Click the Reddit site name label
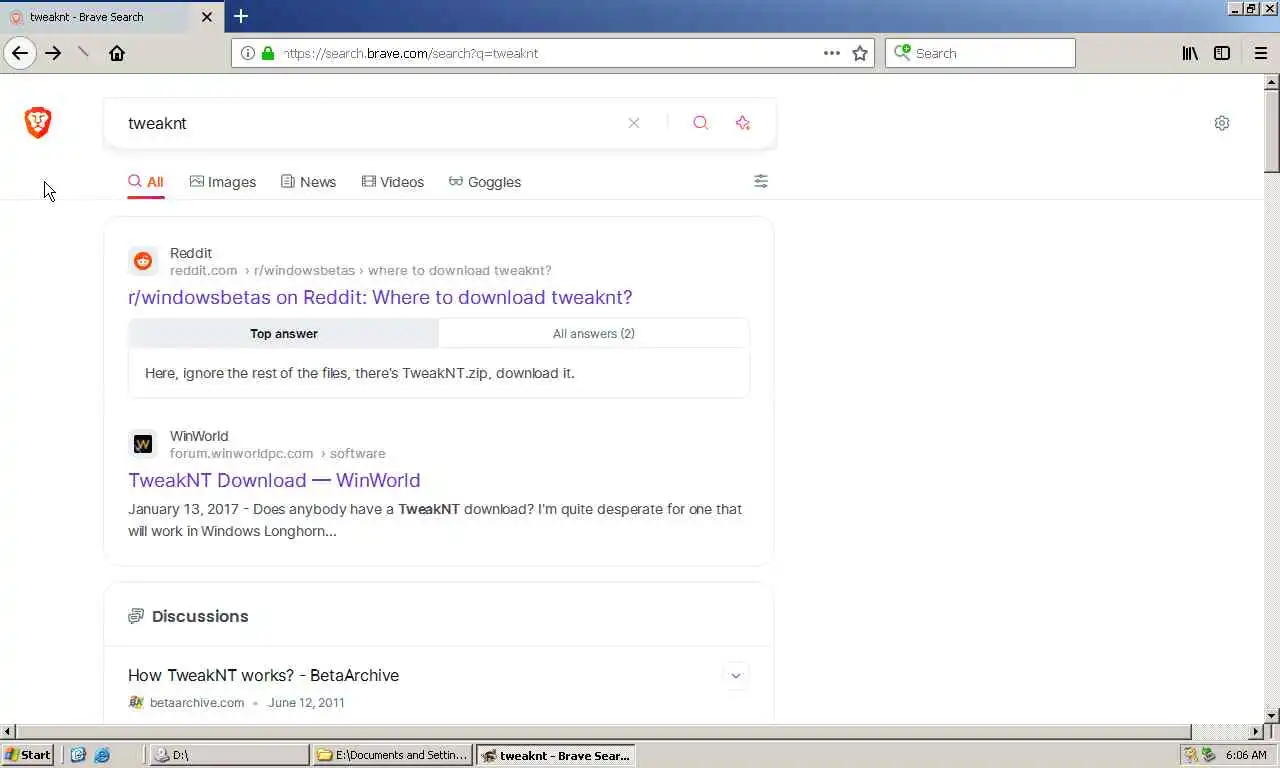The width and height of the screenshot is (1280, 768). (x=191, y=253)
